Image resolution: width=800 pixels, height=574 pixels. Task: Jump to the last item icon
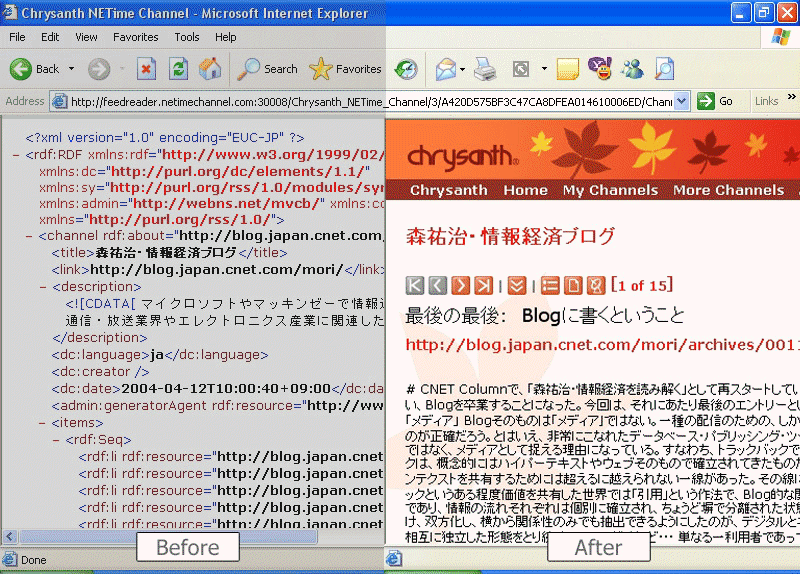coord(483,285)
